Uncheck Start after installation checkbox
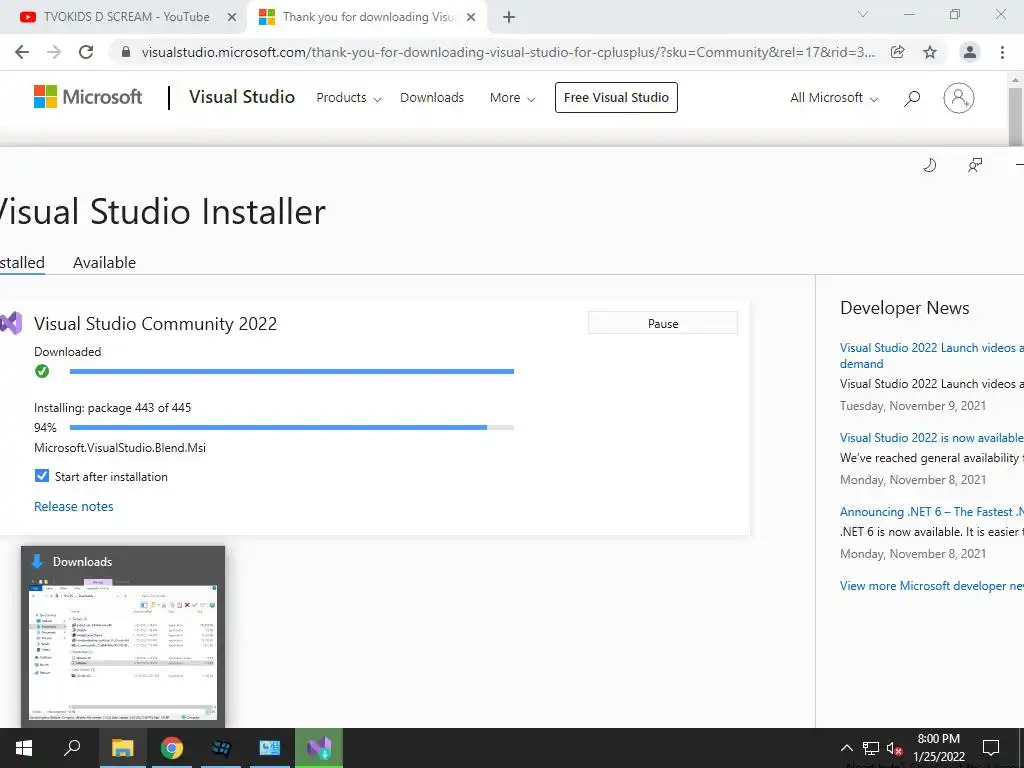The image size is (1024, 768). point(42,475)
